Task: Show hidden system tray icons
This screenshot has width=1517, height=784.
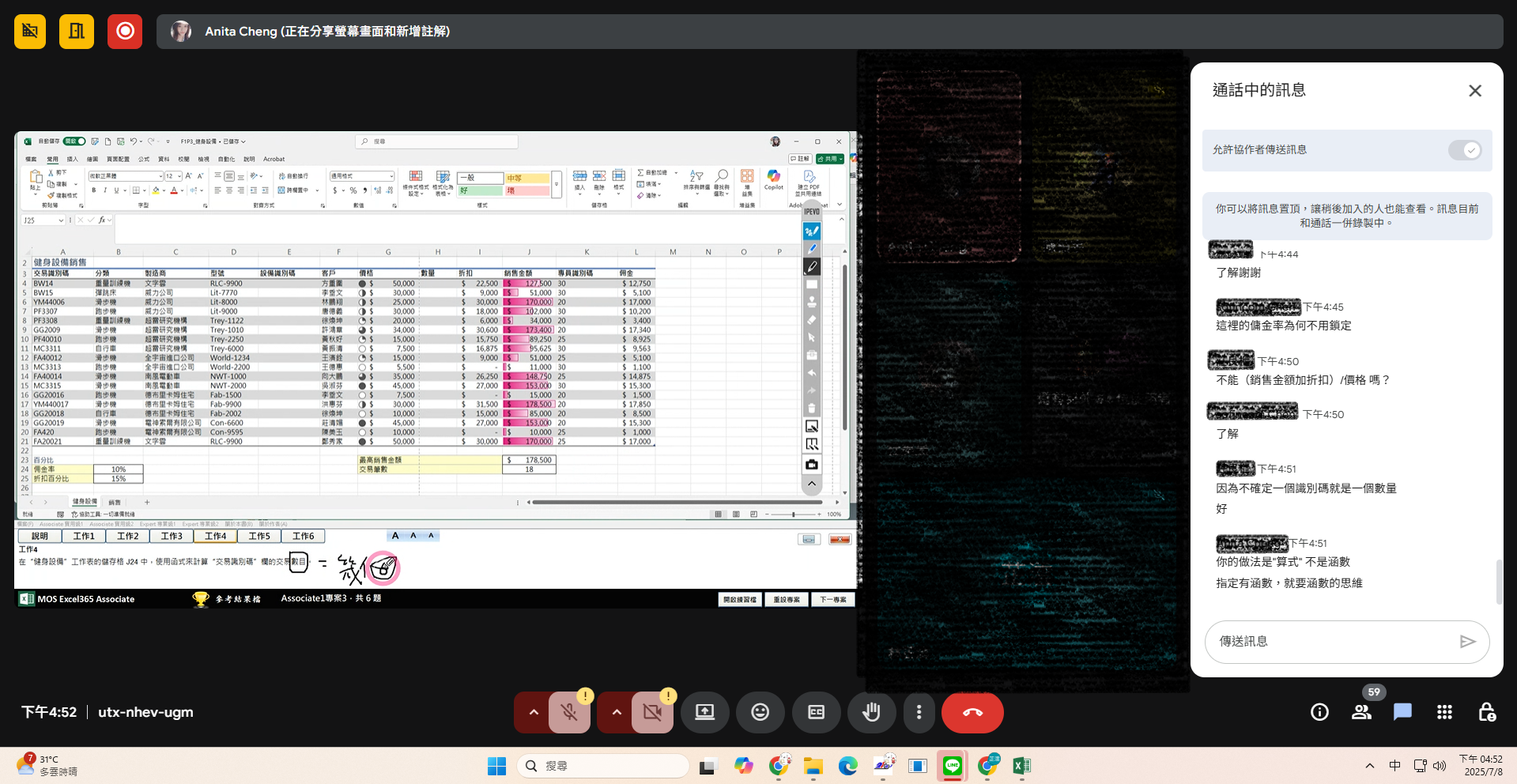Action: click(1369, 766)
